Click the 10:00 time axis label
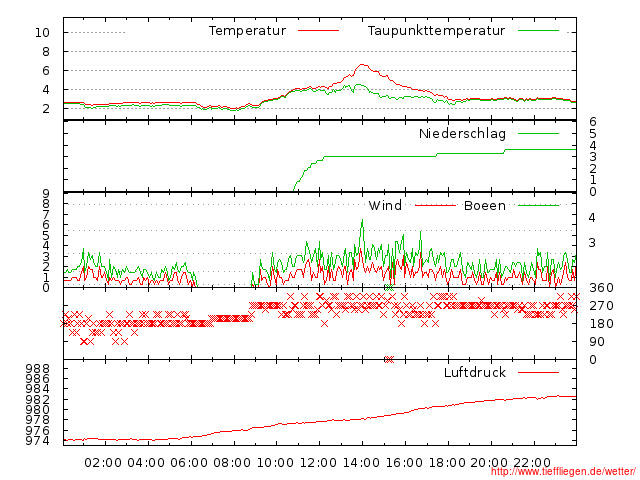This screenshot has height=480, width=640. [x=275, y=463]
